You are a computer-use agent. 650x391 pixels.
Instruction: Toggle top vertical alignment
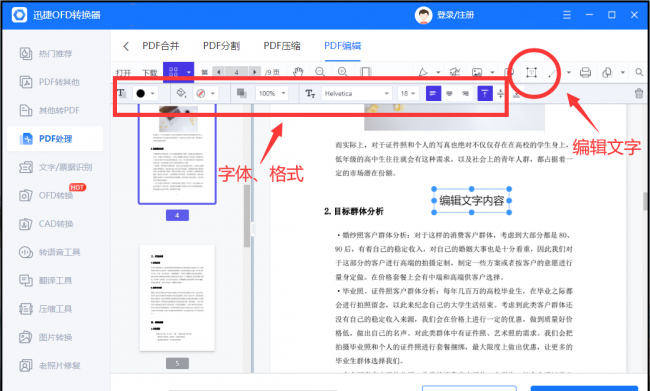(x=485, y=93)
